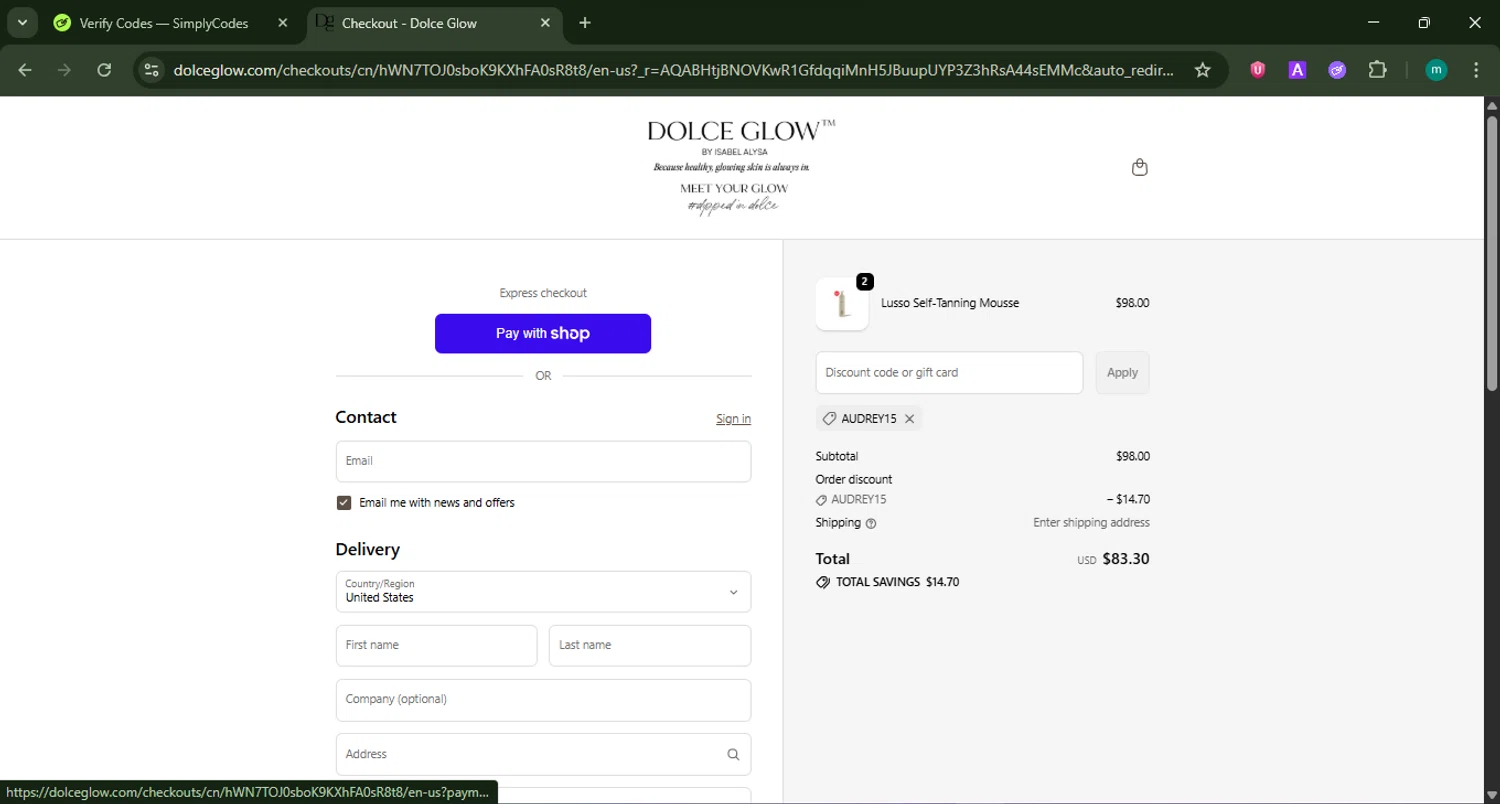1500x804 pixels.
Task: Open the purple A extension icon
Action: (x=1297, y=70)
